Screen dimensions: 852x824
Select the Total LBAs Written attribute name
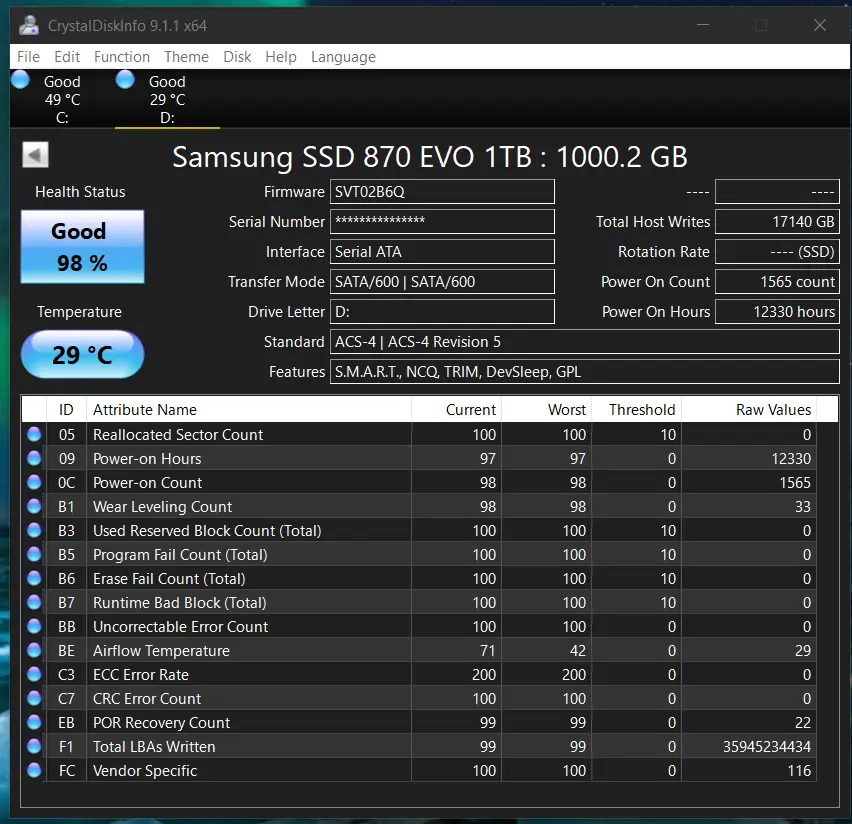coord(154,747)
